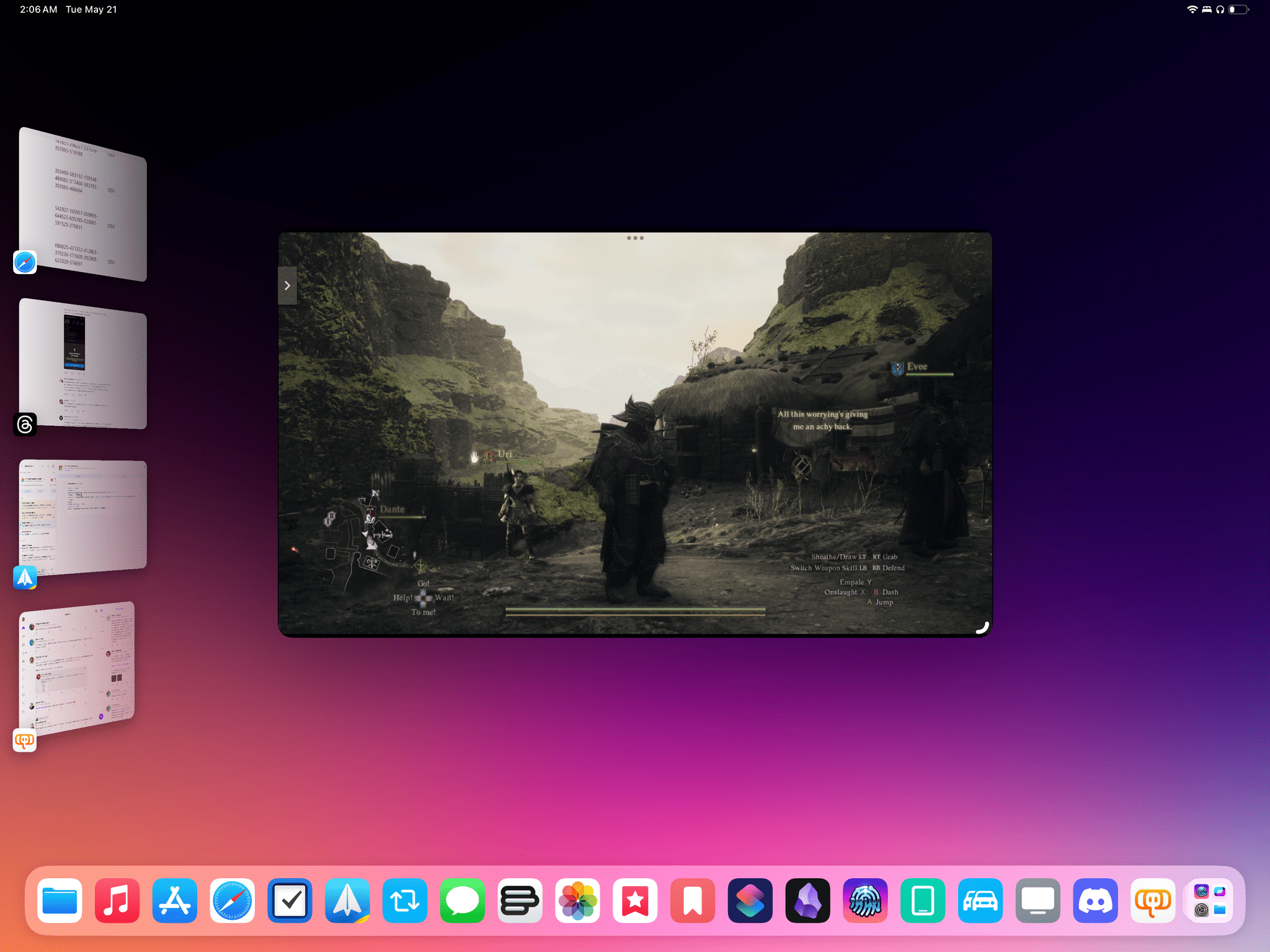
Task: Open the red star bookmark app
Action: [635, 901]
